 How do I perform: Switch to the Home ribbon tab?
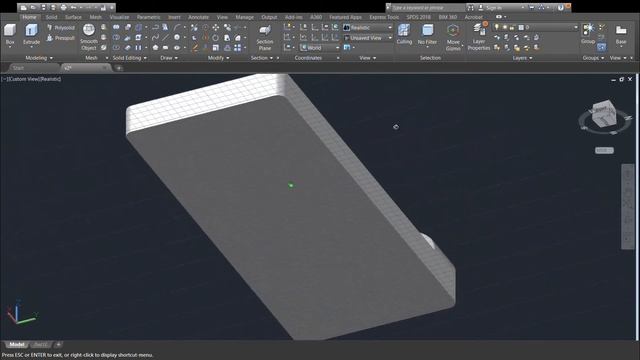coord(29,17)
